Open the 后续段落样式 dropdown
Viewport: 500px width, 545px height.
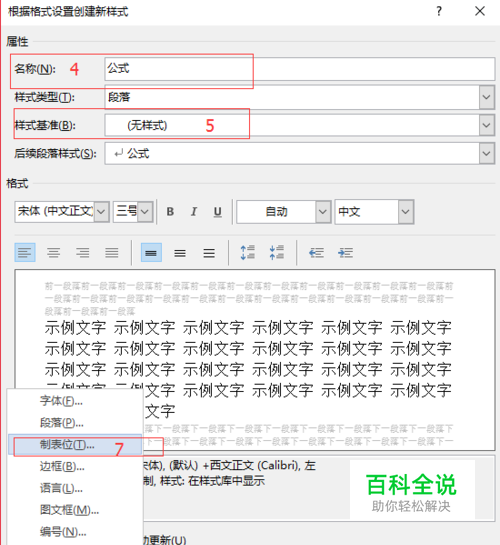[487, 153]
